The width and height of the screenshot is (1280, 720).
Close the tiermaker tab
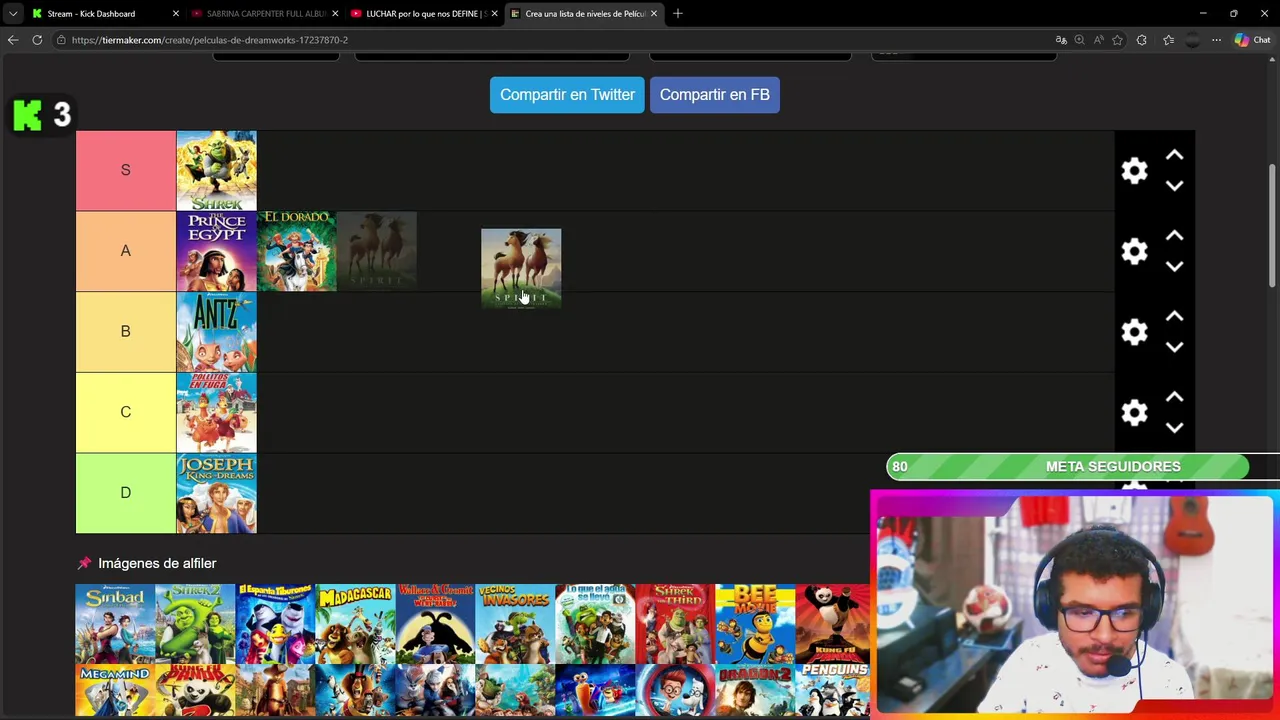[x=654, y=13]
